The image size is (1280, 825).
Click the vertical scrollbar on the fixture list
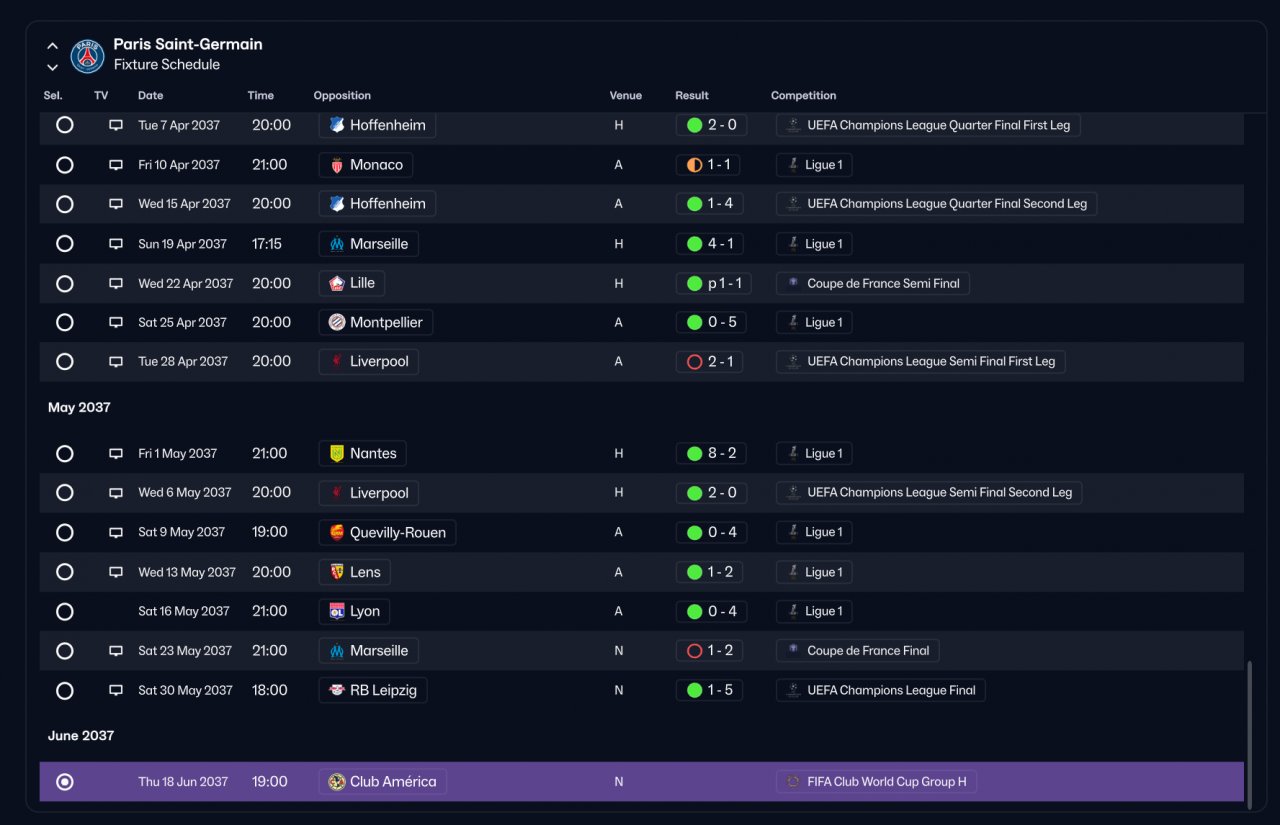pos(1249,730)
